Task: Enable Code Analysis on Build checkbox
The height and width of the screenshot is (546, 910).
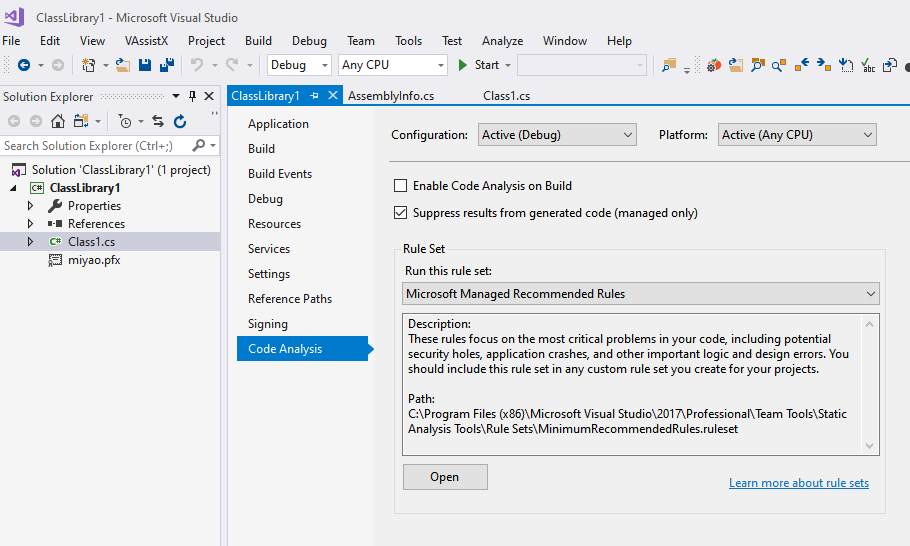Action: 400,186
